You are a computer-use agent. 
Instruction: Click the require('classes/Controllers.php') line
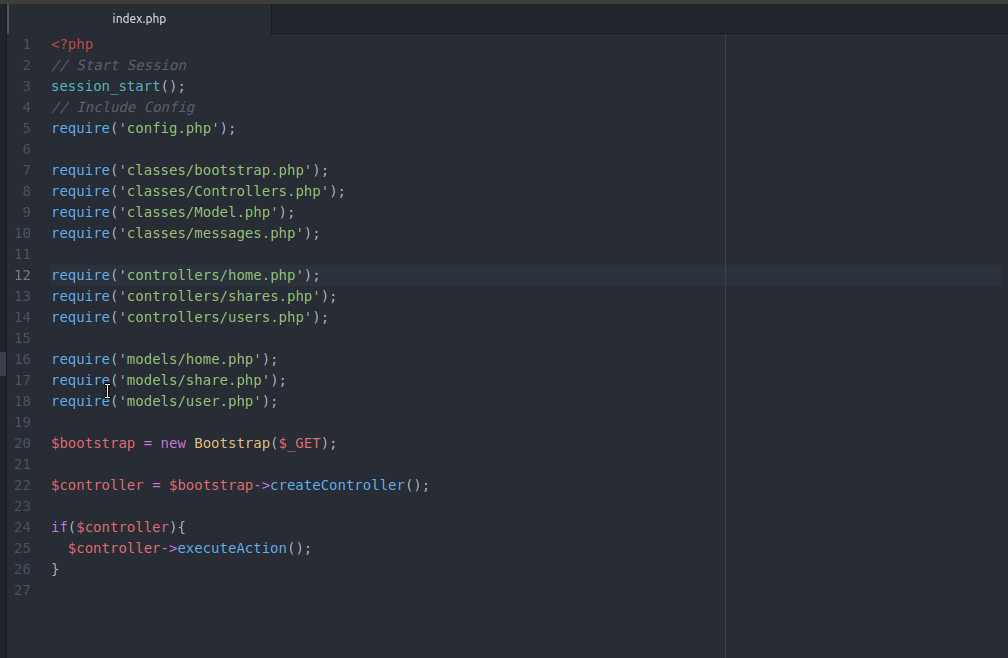(197, 191)
